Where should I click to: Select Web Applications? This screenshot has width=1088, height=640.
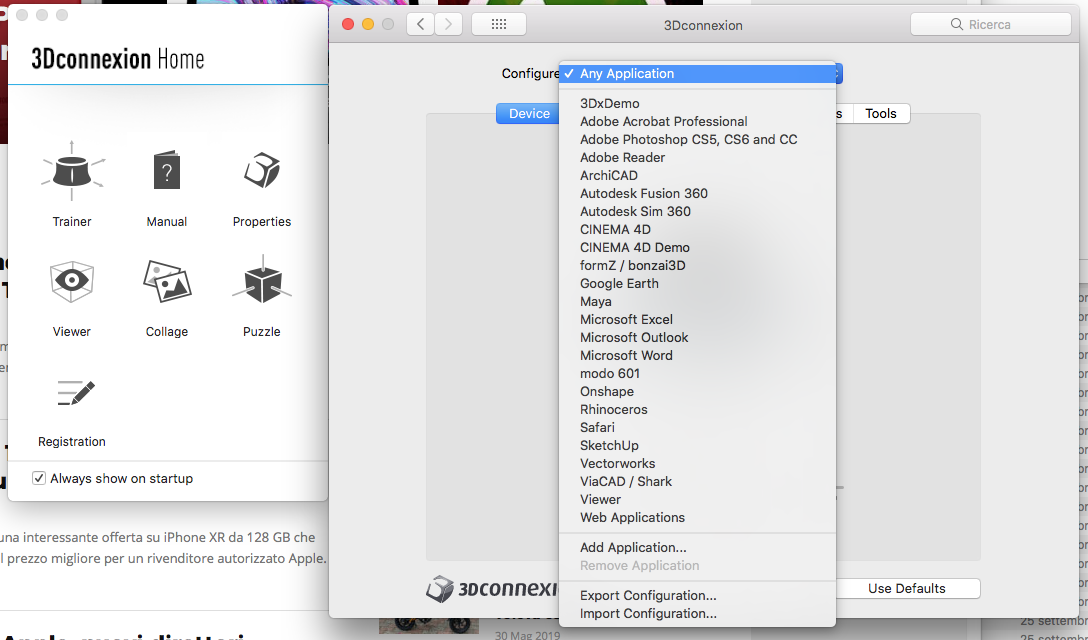pos(697,519)
